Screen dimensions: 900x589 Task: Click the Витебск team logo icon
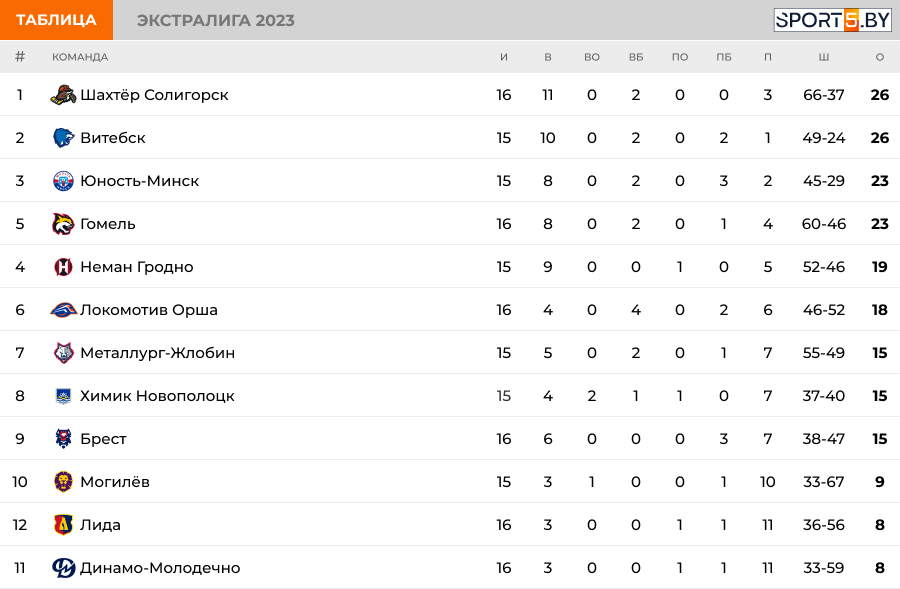tap(63, 138)
